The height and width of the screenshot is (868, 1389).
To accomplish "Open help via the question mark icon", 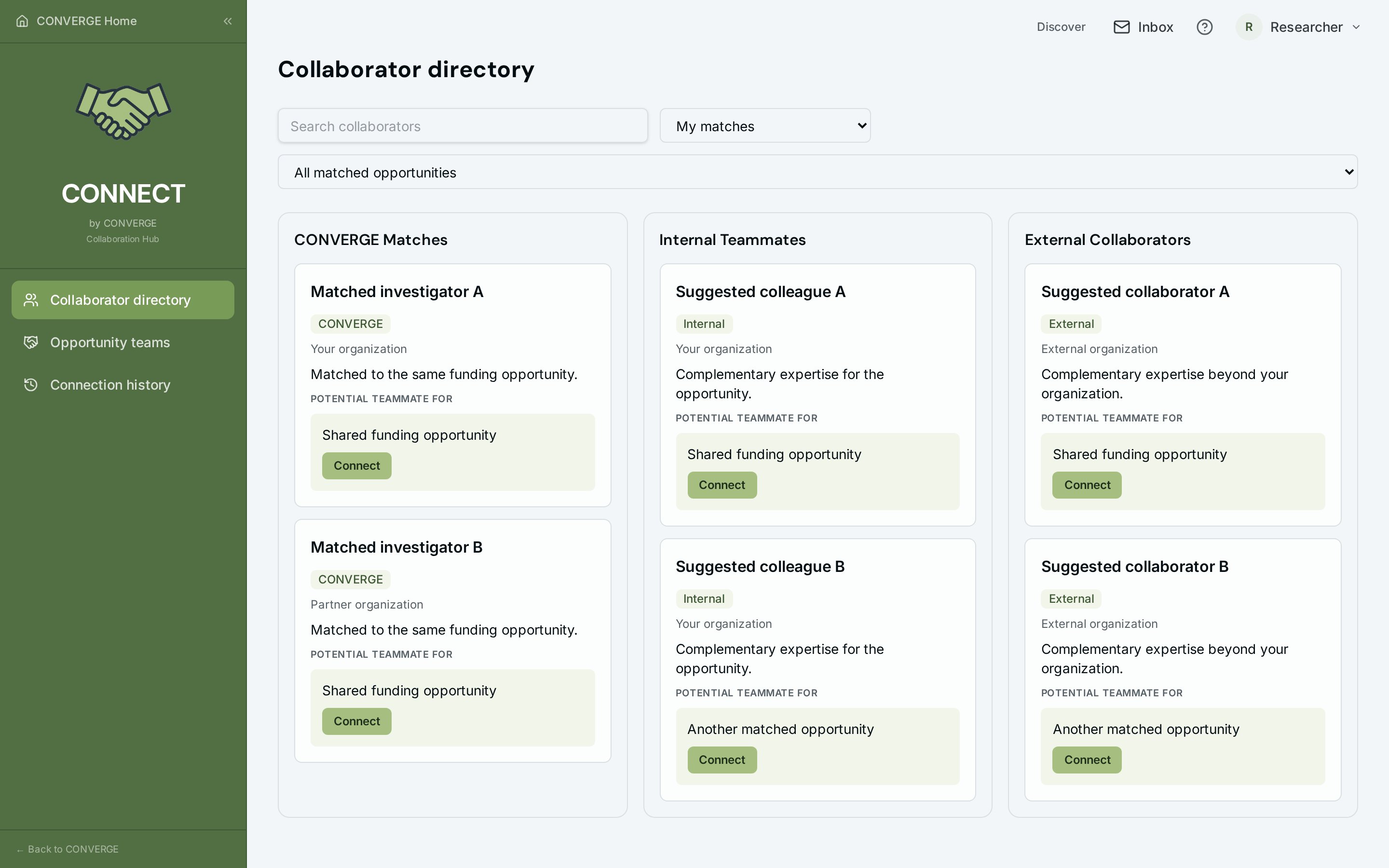I will point(1204,27).
